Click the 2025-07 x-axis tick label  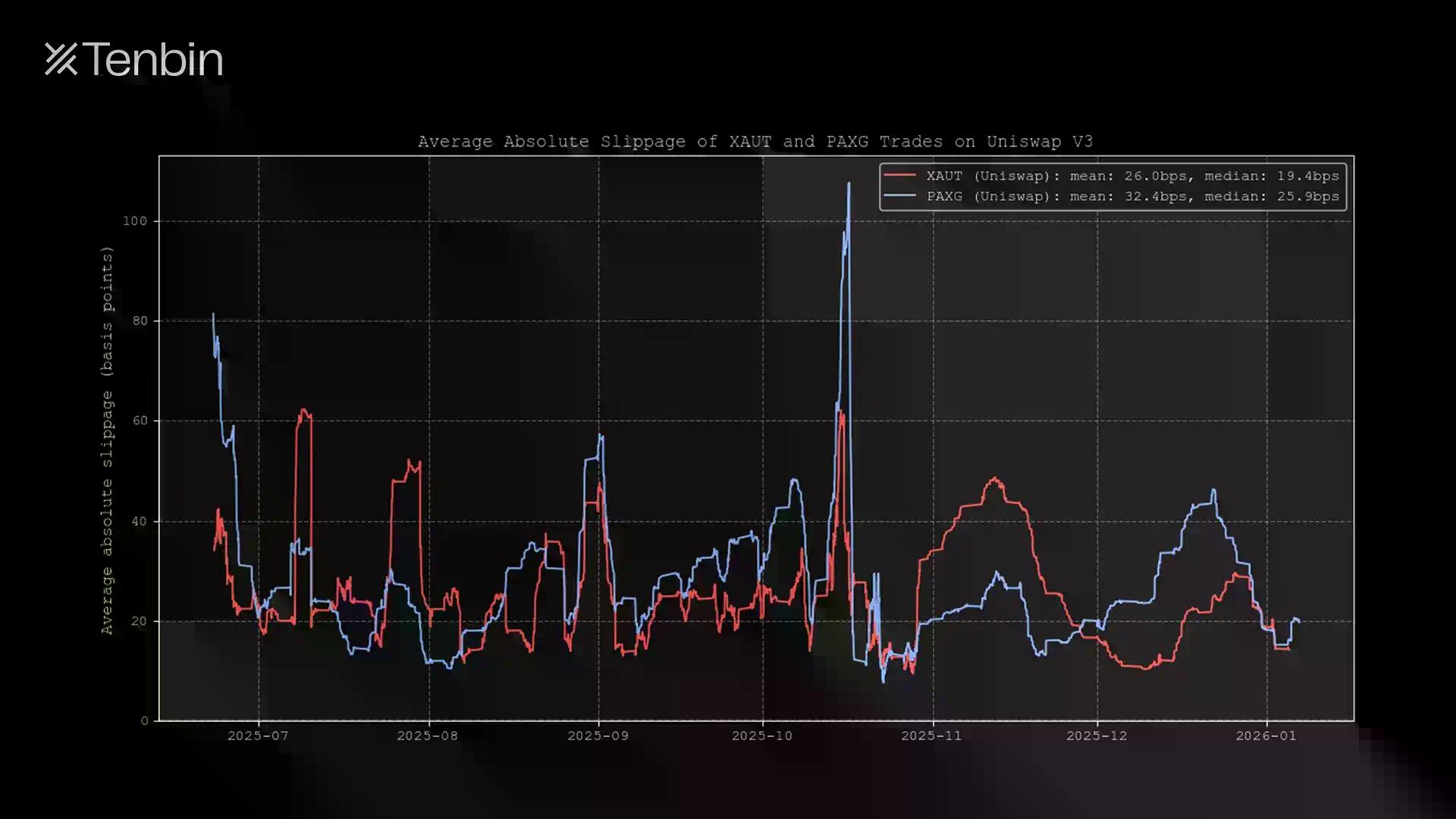(258, 736)
